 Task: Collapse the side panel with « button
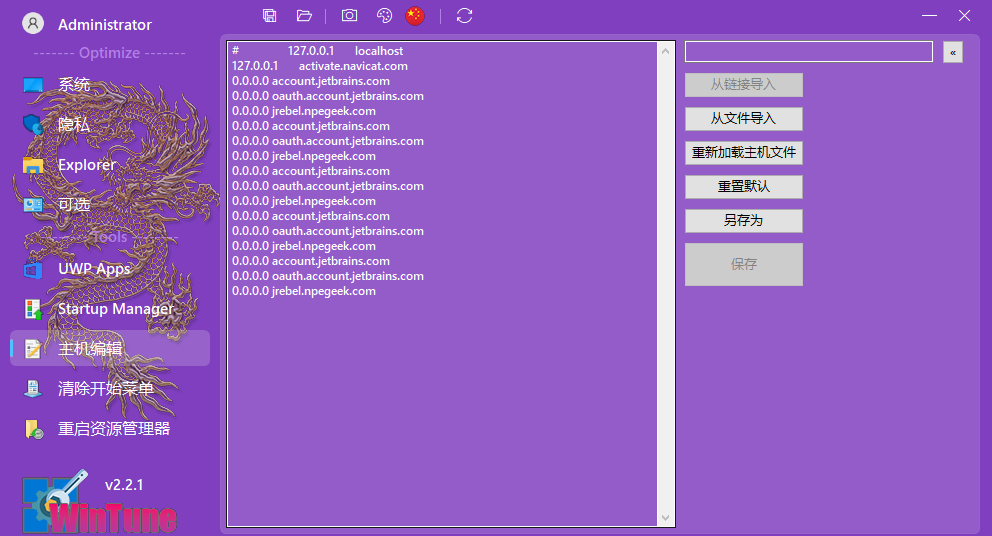coord(953,52)
